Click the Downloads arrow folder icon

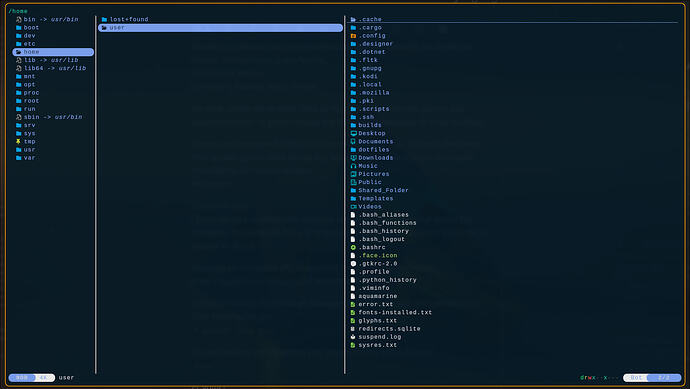coord(353,158)
